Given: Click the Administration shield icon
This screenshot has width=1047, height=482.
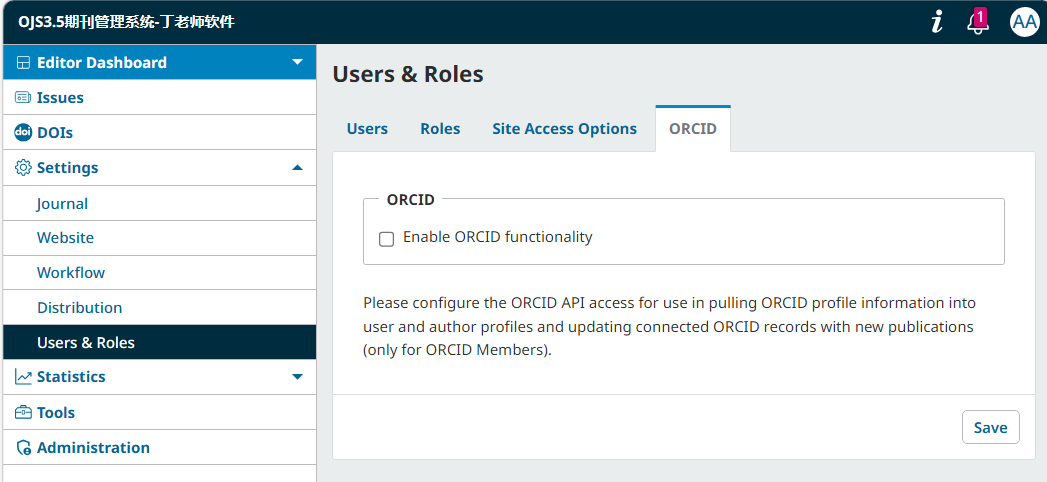Looking at the screenshot, I should [23, 448].
